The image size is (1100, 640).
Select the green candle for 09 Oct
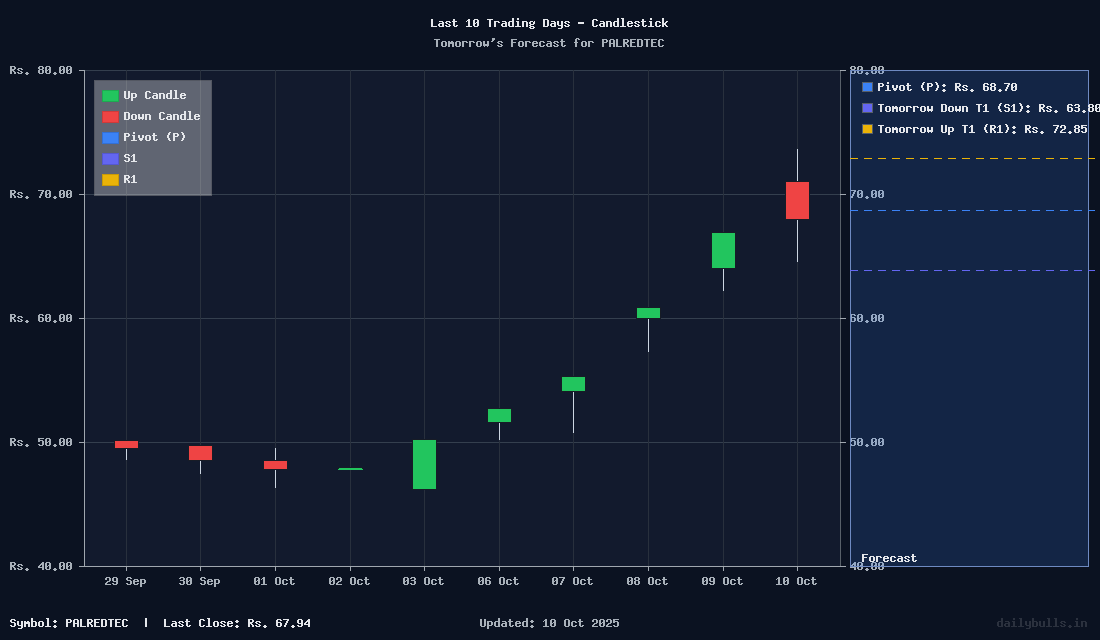tap(723, 250)
